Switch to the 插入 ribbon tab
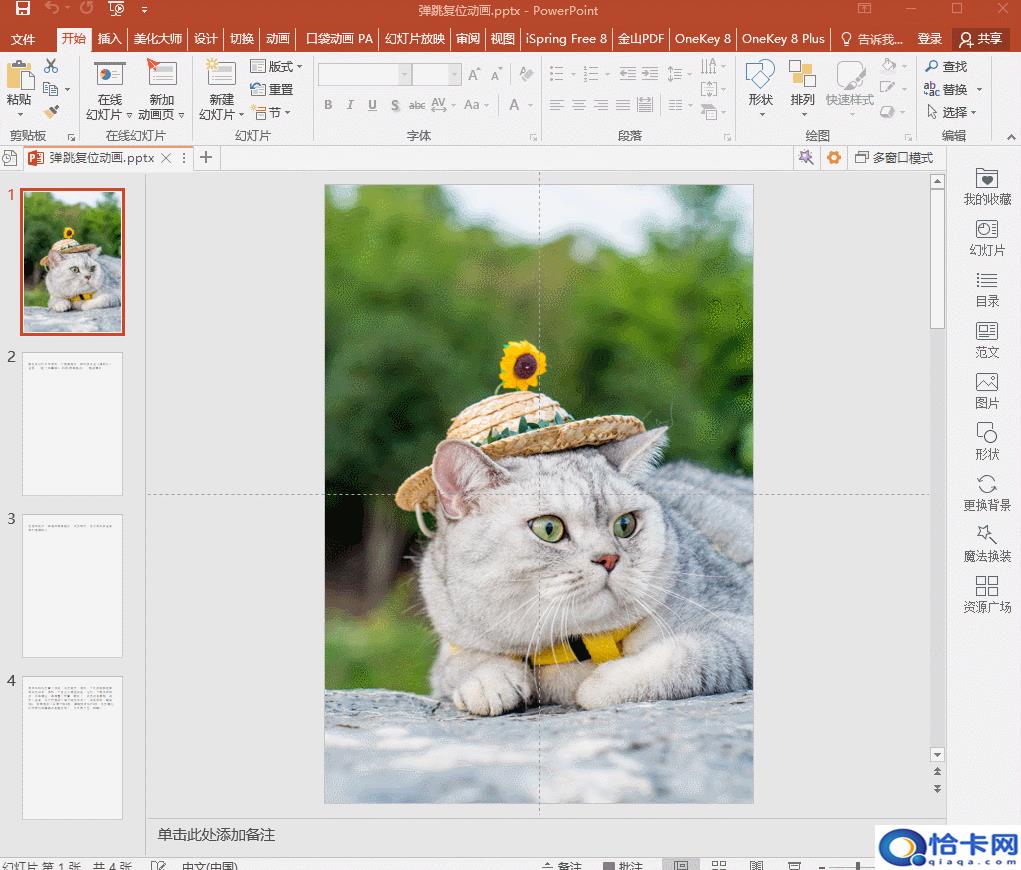Screen dimensions: 1021x870 pyautogui.click(x=109, y=39)
